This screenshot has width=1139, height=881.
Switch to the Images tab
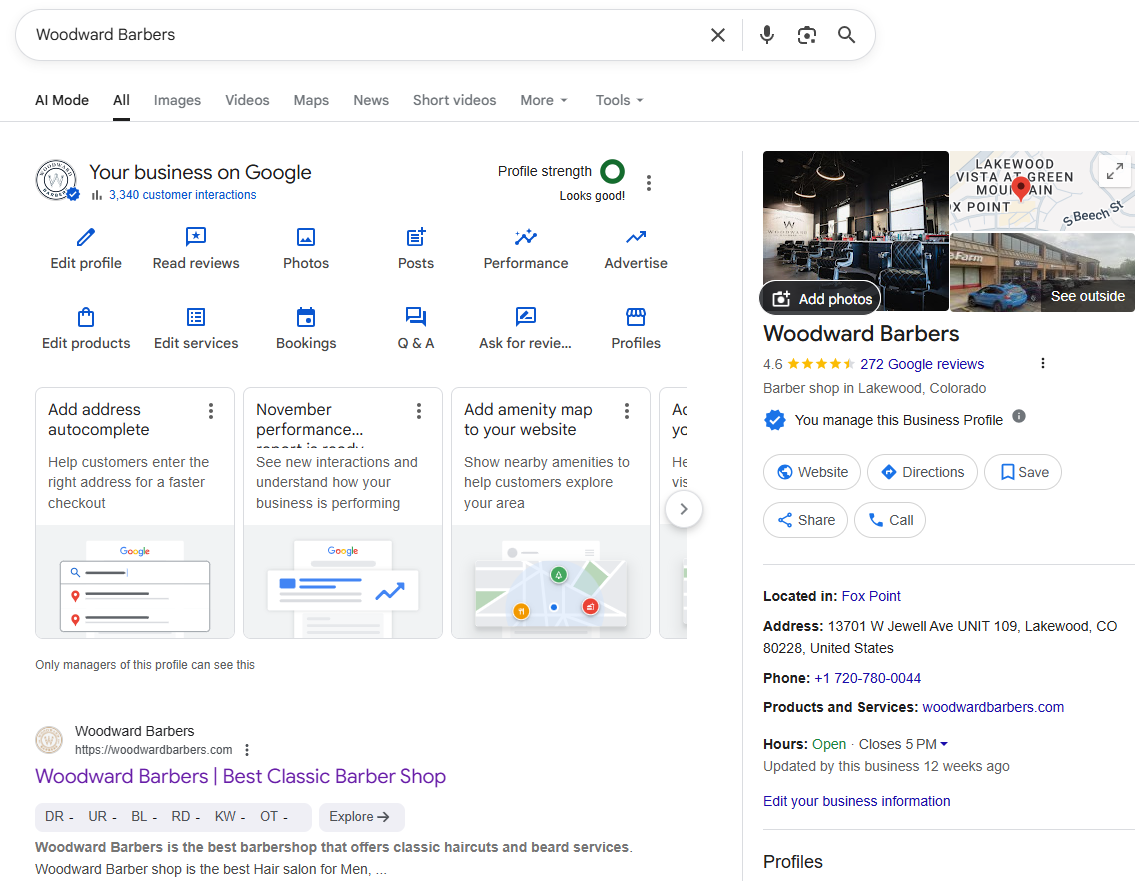(x=177, y=100)
